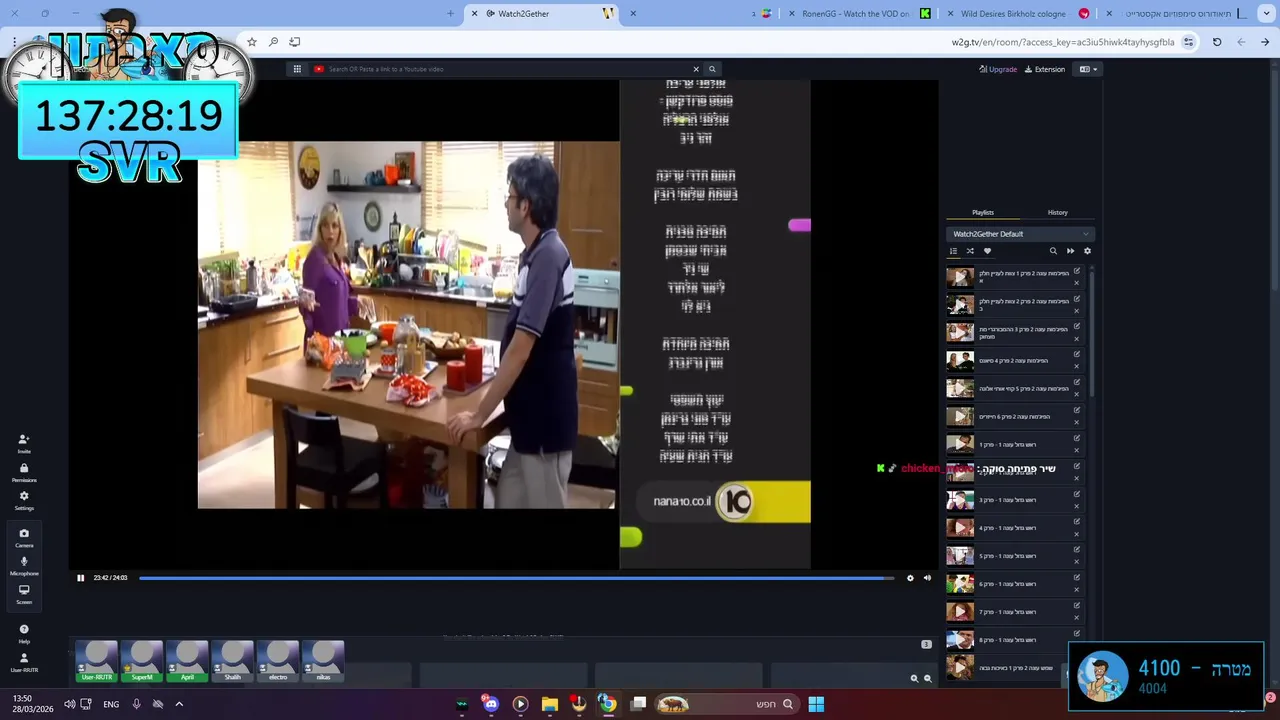
Task: Toggle playlist shuffle
Action: [x=970, y=251]
